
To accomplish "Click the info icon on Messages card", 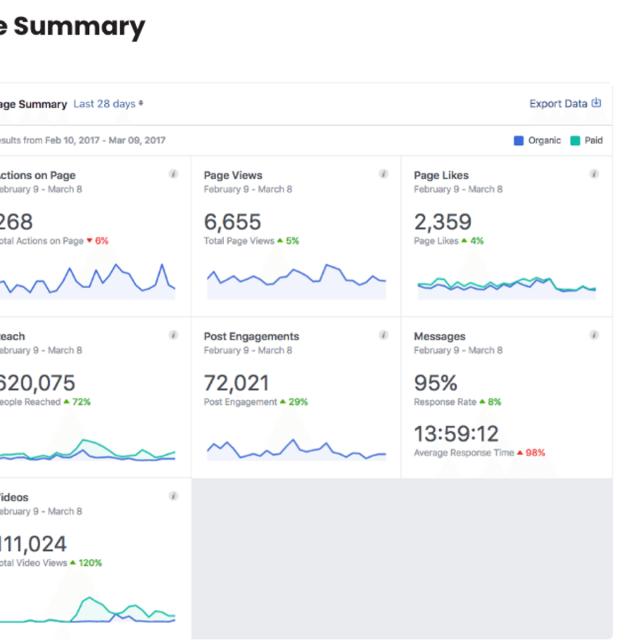I will pyautogui.click(x=594, y=336).
